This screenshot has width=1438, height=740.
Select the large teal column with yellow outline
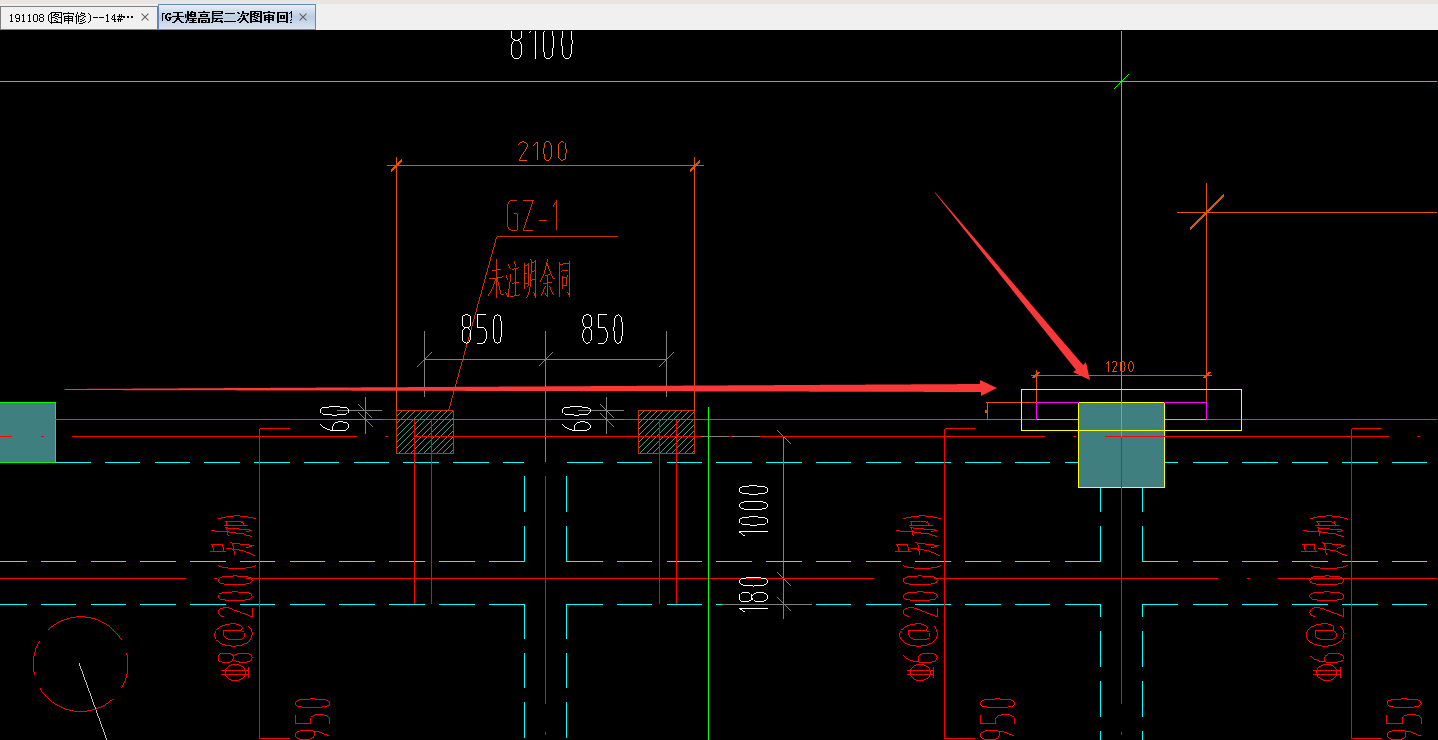point(1121,445)
